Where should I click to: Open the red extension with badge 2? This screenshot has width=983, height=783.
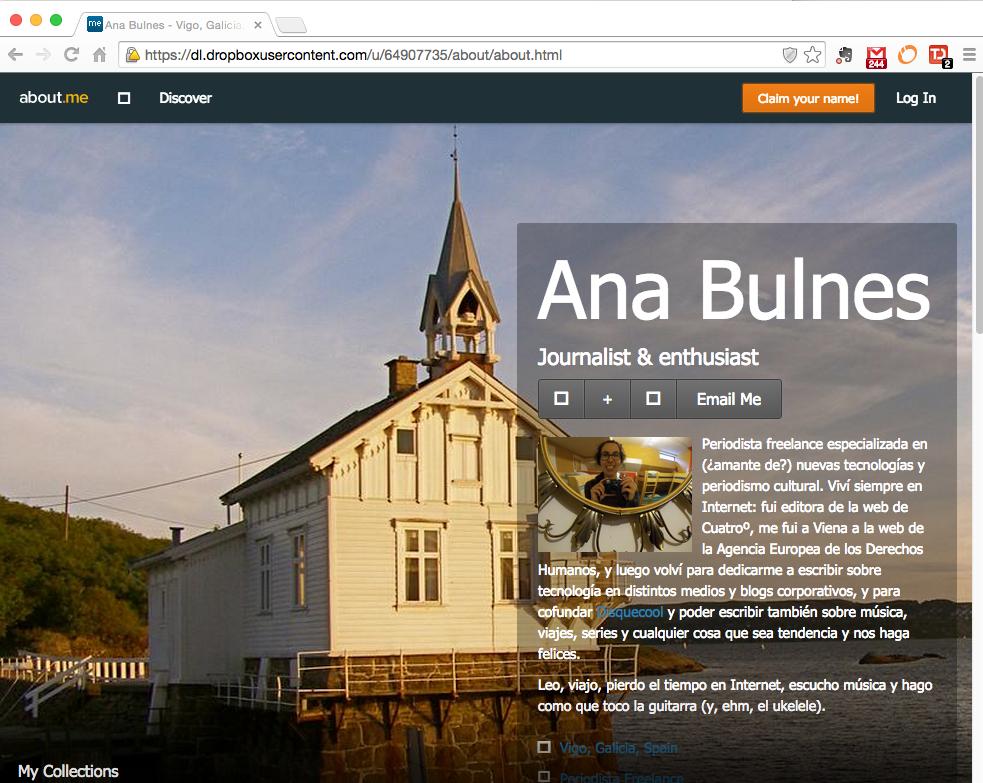coord(938,56)
